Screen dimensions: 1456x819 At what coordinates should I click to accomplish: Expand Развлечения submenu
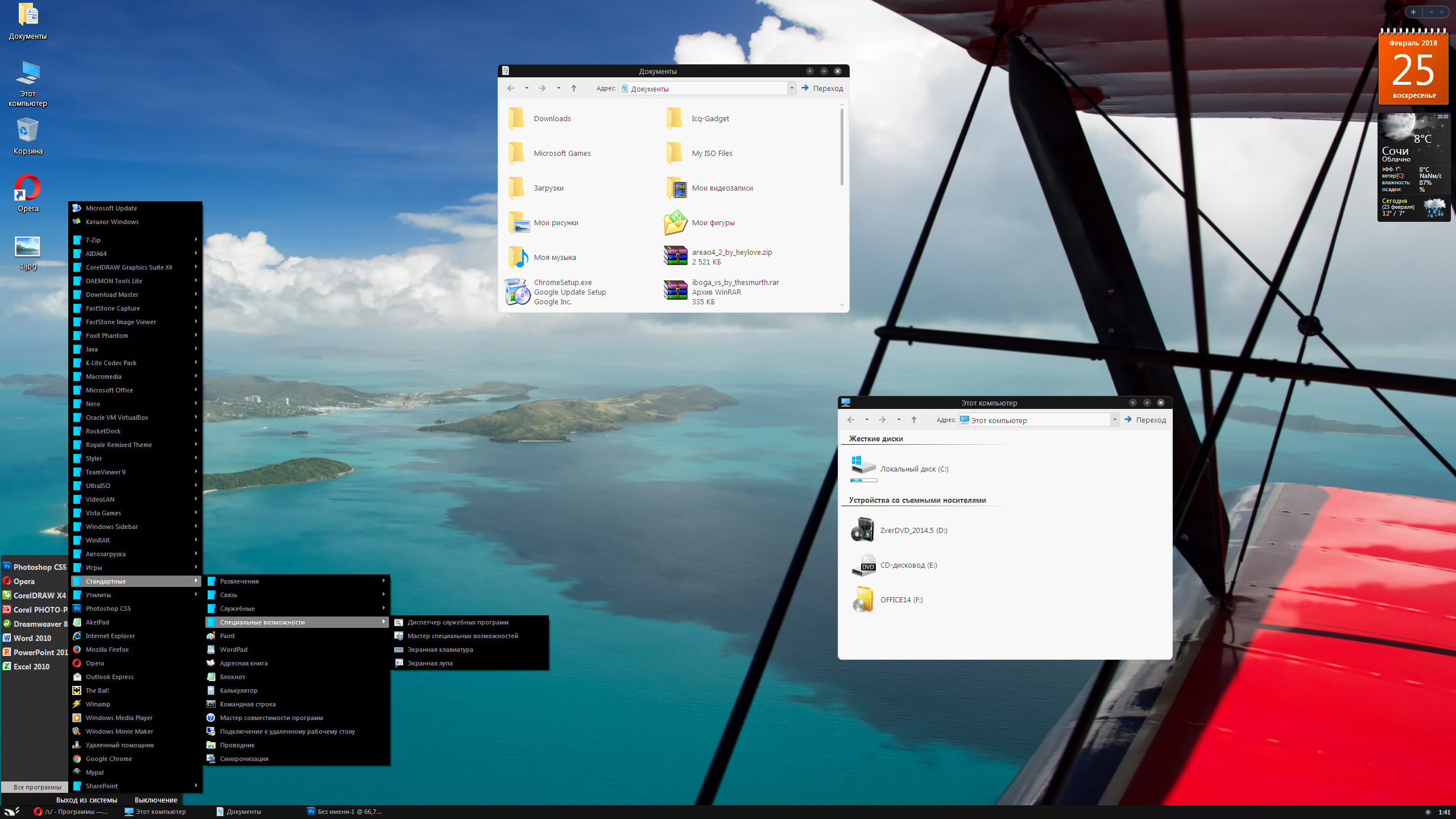click(297, 581)
